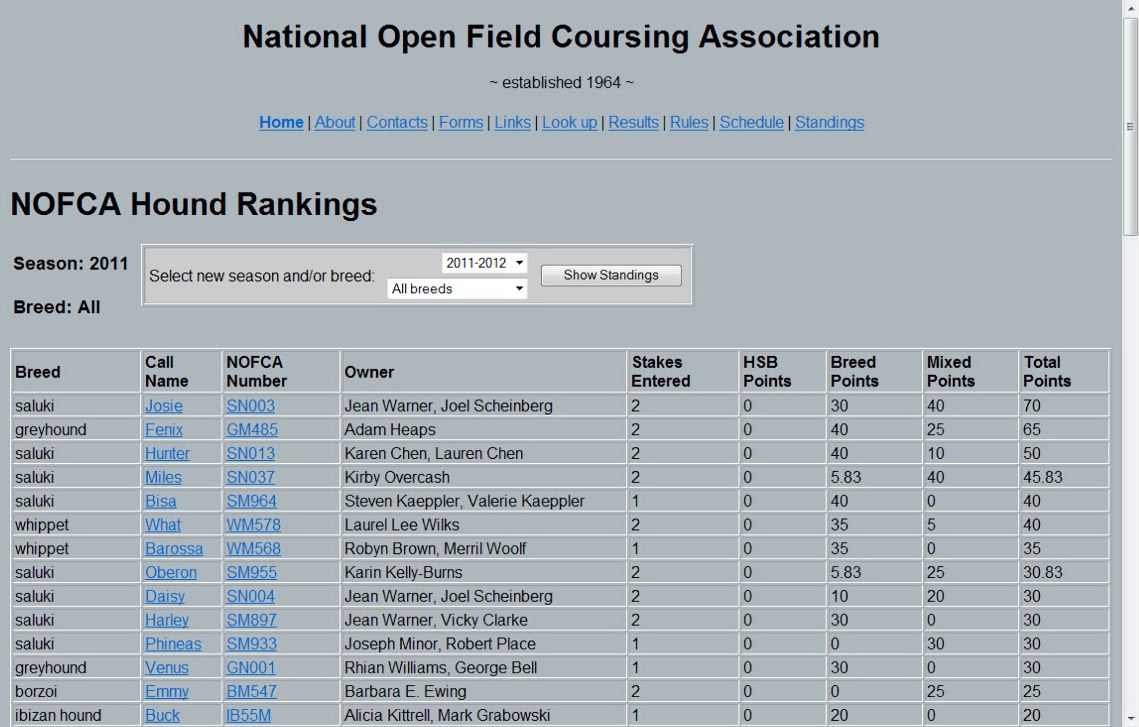Select total points value 45.83

tap(1043, 478)
